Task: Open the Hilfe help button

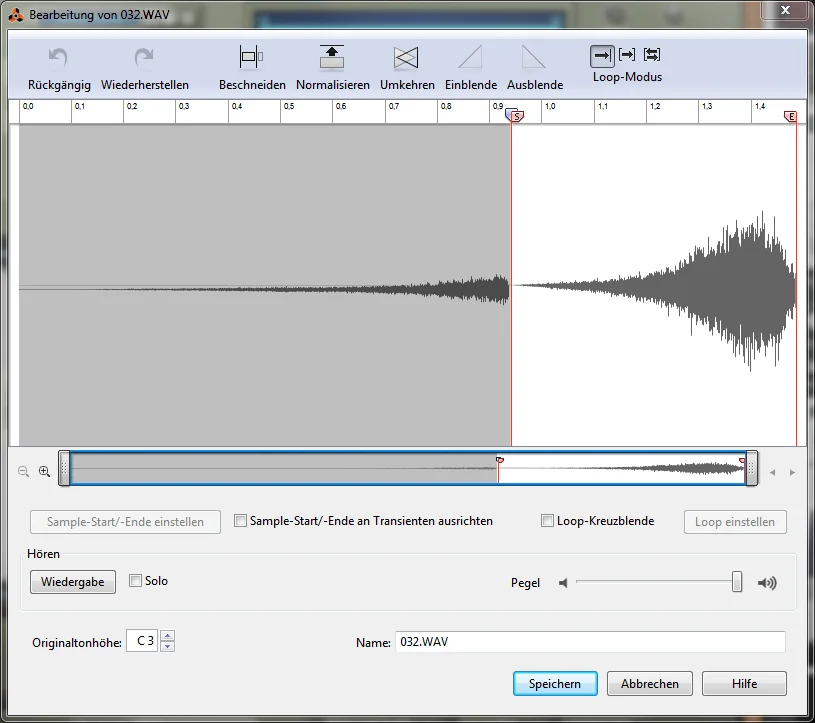Action: coord(744,683)
